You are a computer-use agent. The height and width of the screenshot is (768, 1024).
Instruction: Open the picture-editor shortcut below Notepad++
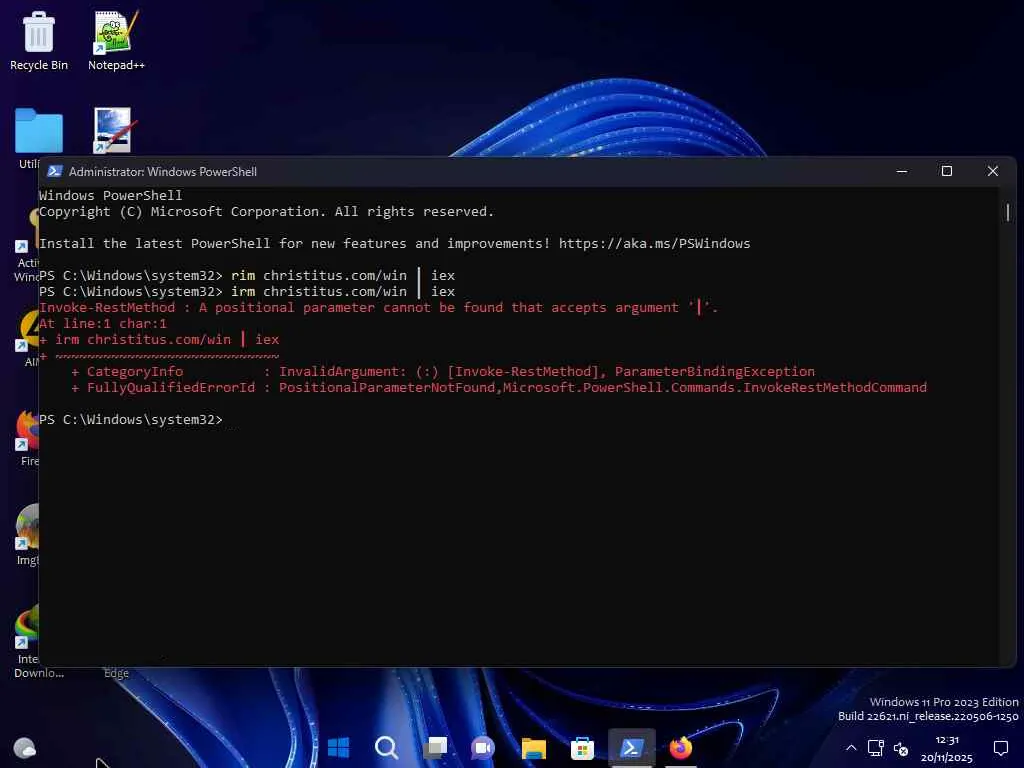click(112, 130)
